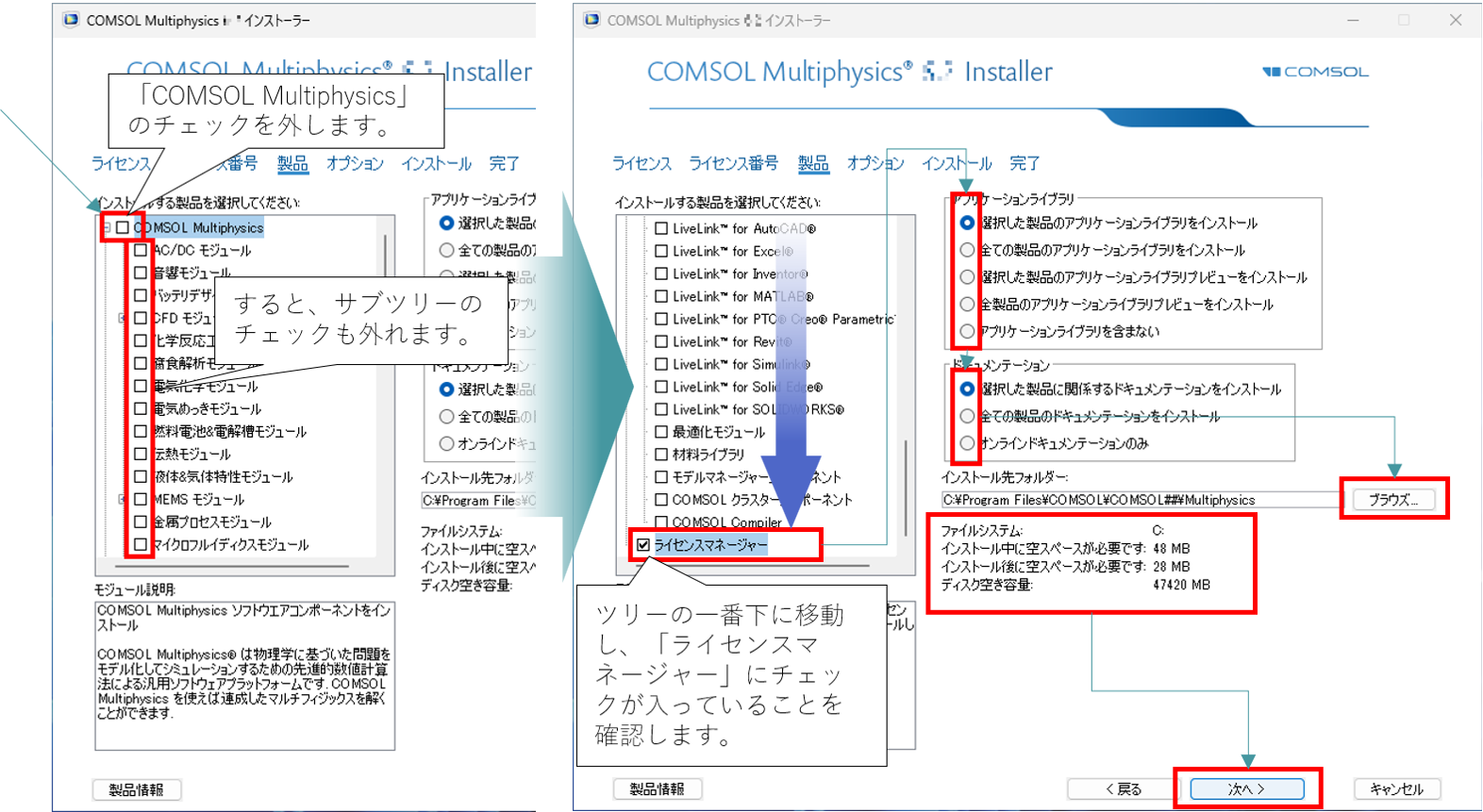Click 製品情報 button in right window
The height and width of the screenshot is (812, 1483).
(x=658, y=789)
